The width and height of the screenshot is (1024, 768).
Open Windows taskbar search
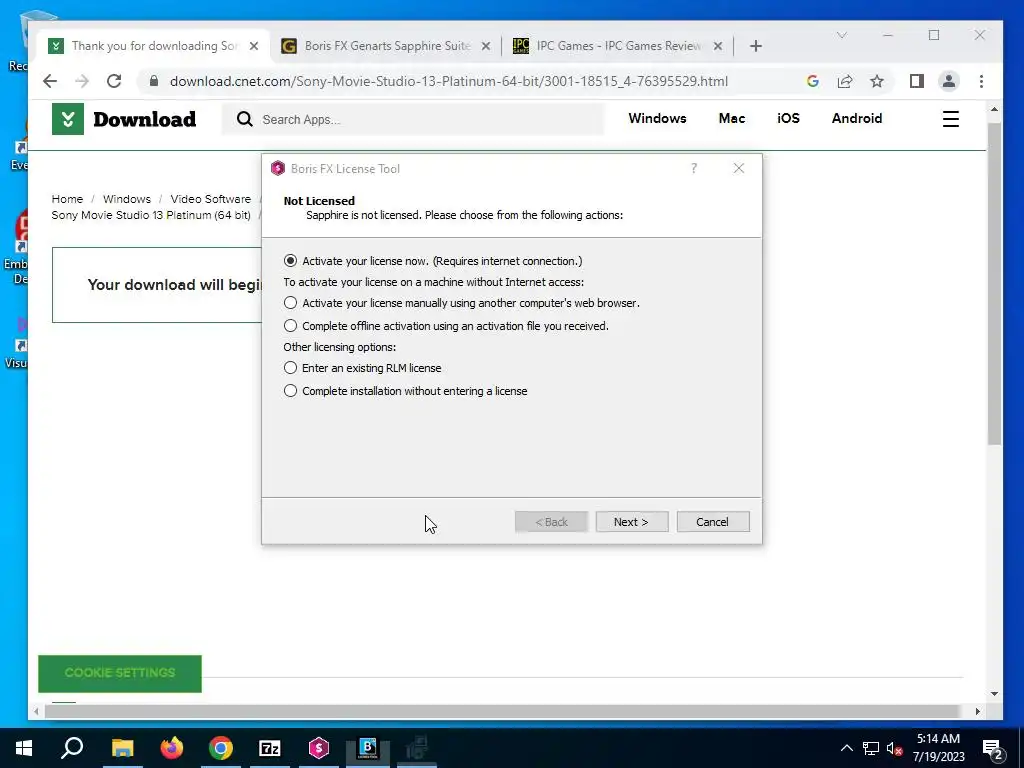[x=72, y=748]
